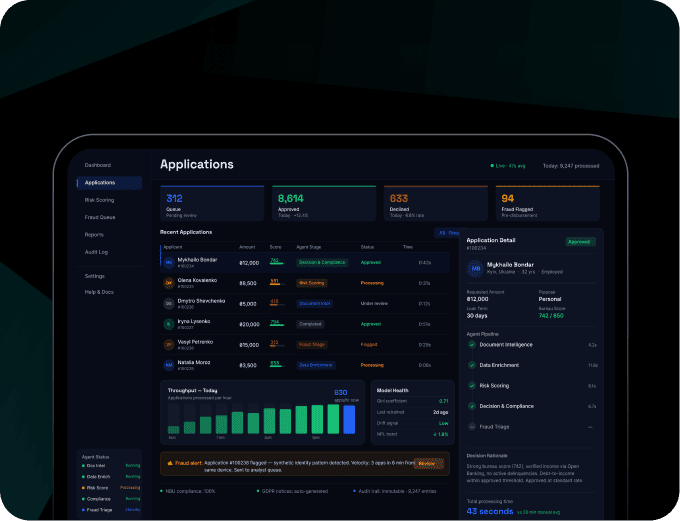Open the 633 Declined stat card

[x=436, y=203]
